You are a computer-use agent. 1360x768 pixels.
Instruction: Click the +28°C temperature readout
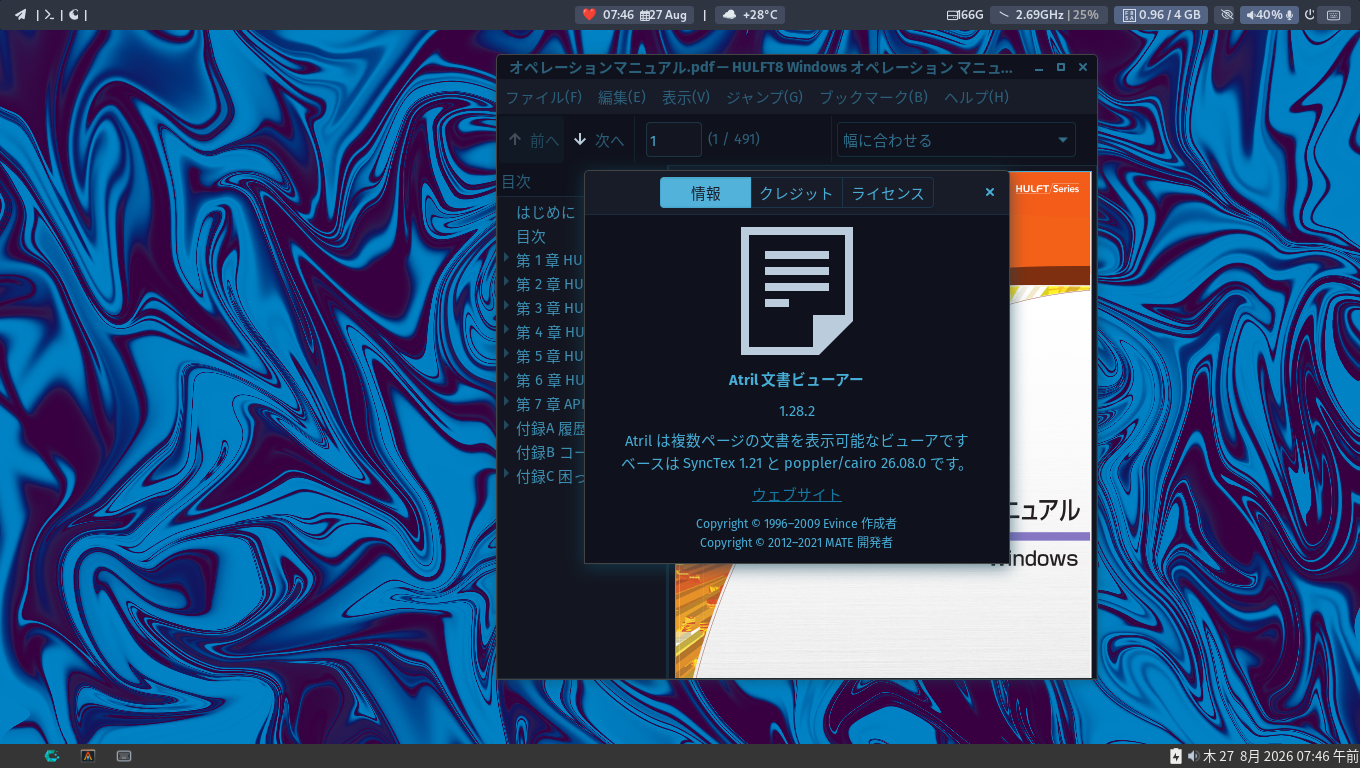tap(760, 15)
